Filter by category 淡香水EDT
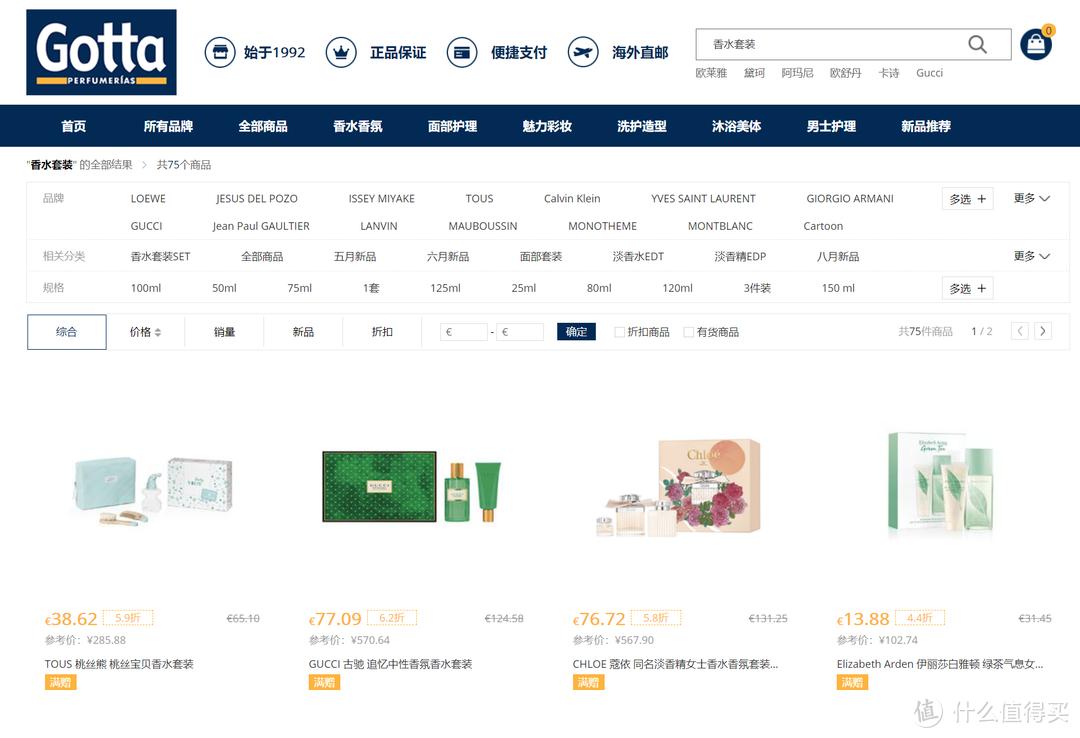Image resolution: width=1080 pixels, height=738 pixels. [x=638, y=256]
